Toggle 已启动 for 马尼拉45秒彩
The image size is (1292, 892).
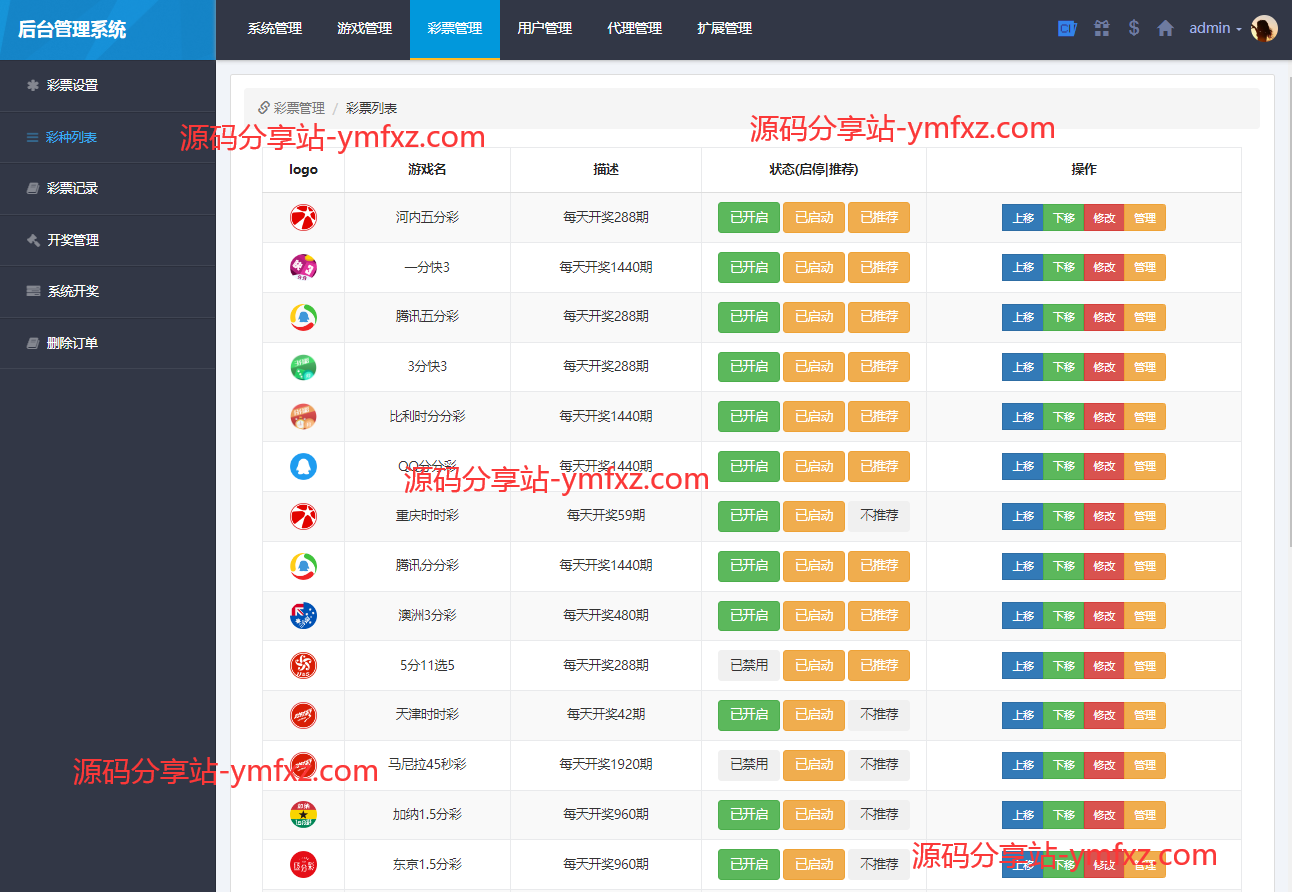tap(814, 765)
